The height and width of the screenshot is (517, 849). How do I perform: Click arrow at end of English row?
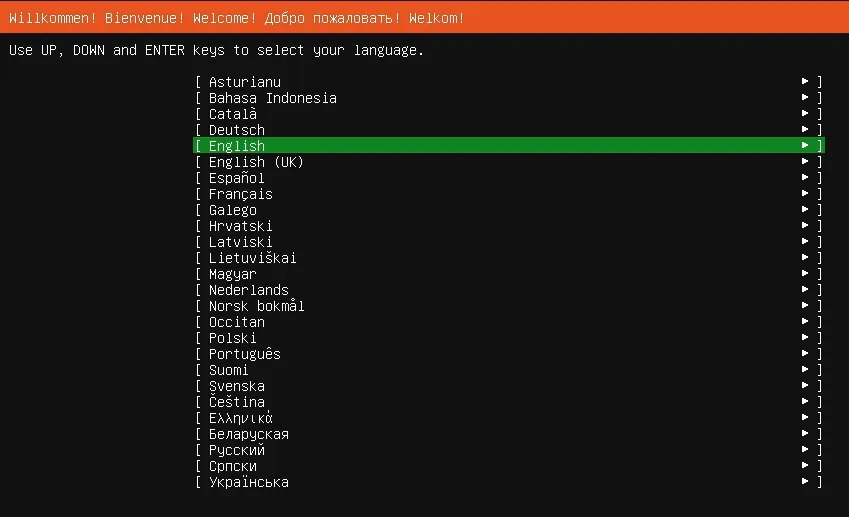(x=805, y=145)
